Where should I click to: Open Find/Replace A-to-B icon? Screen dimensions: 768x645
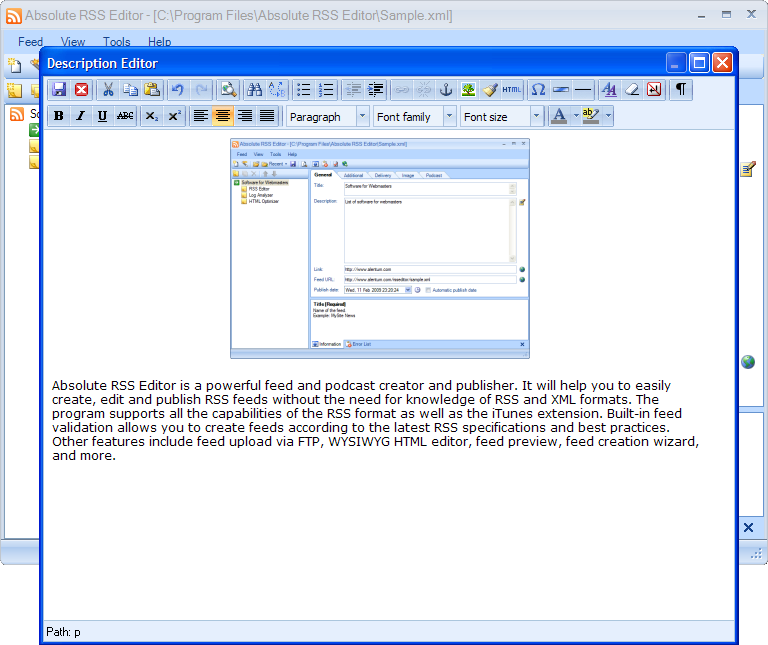click(277, 90)
